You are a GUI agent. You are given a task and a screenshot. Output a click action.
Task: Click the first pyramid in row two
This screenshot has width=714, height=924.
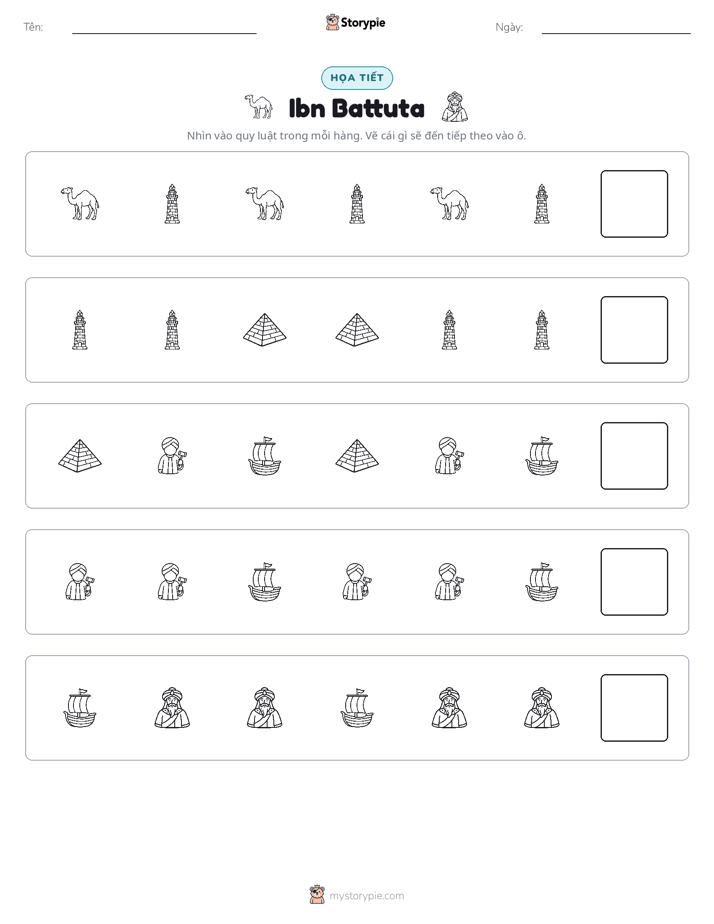(x=265, y=330)
